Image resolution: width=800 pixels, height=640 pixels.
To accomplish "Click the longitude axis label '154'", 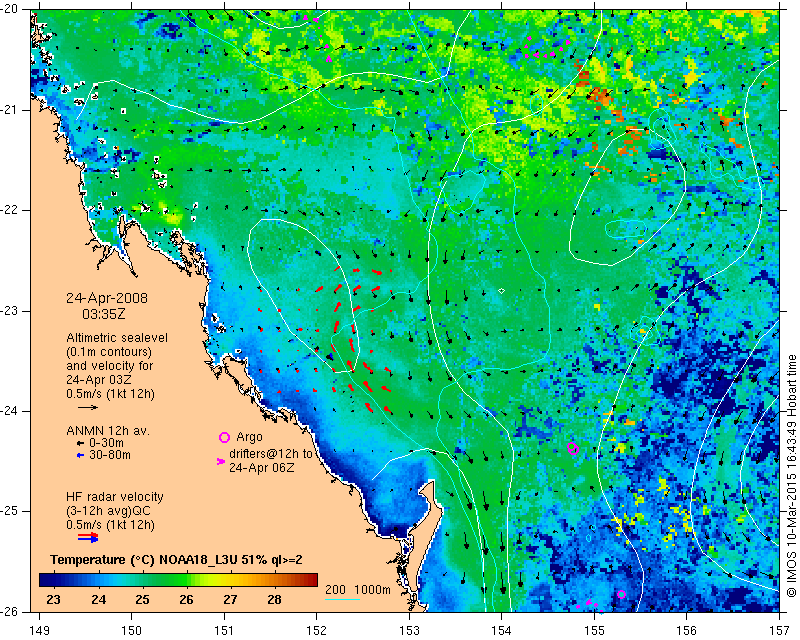I will pos(502,631).
